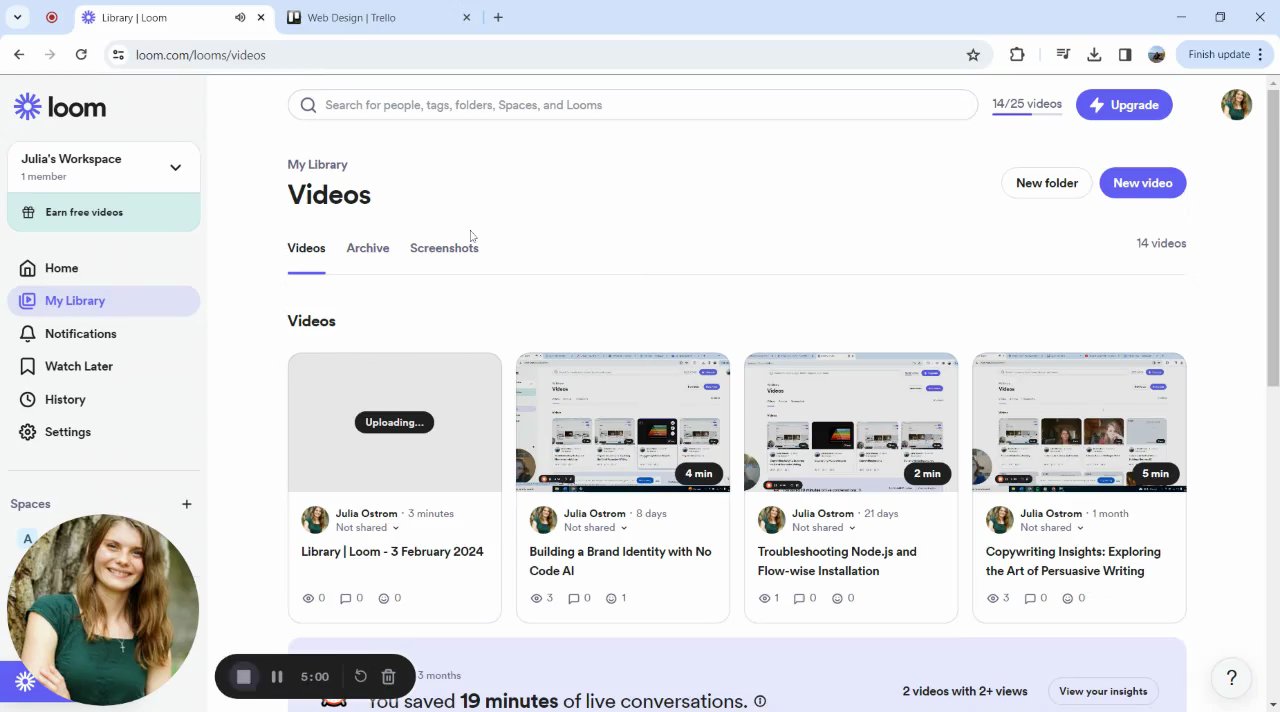The image size is (1280, 712).
Task: Switch to the Videos tab
Action: (306, 248)
